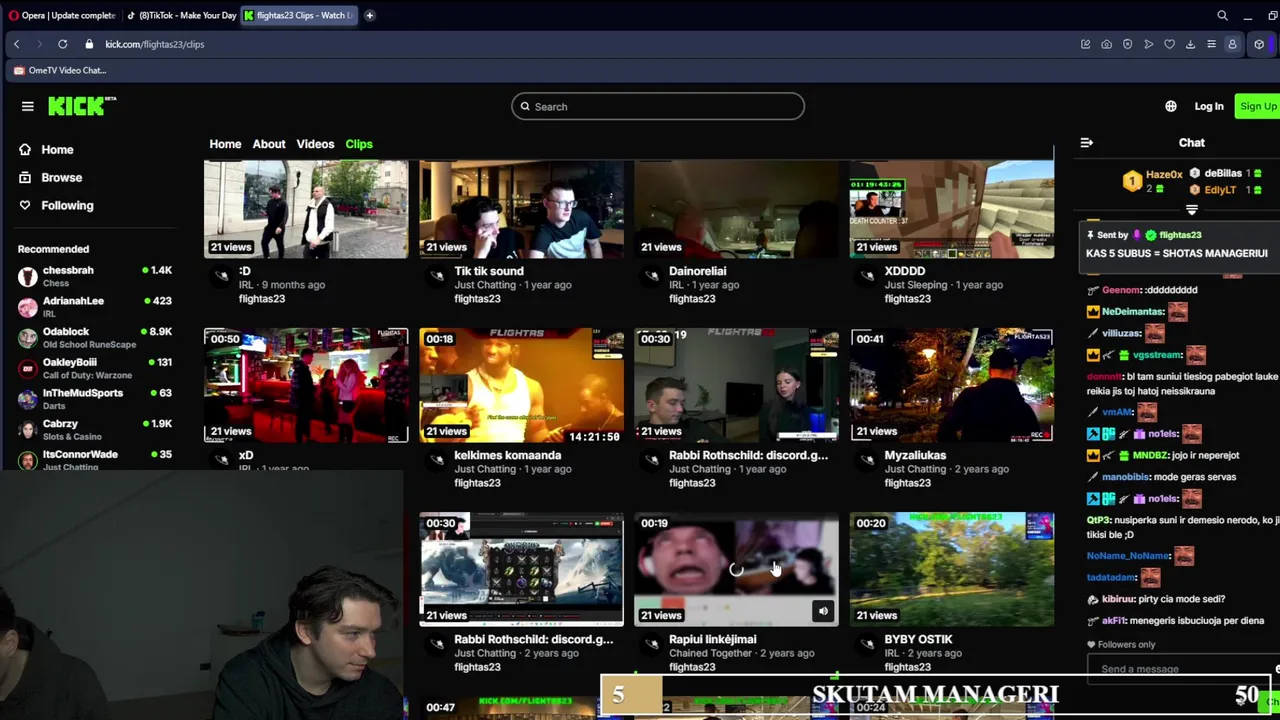Viewport: 1280px width, 720px height.
Task: Open the Opera ad blocker shield icon
Action: click(x=1127, y=44)
